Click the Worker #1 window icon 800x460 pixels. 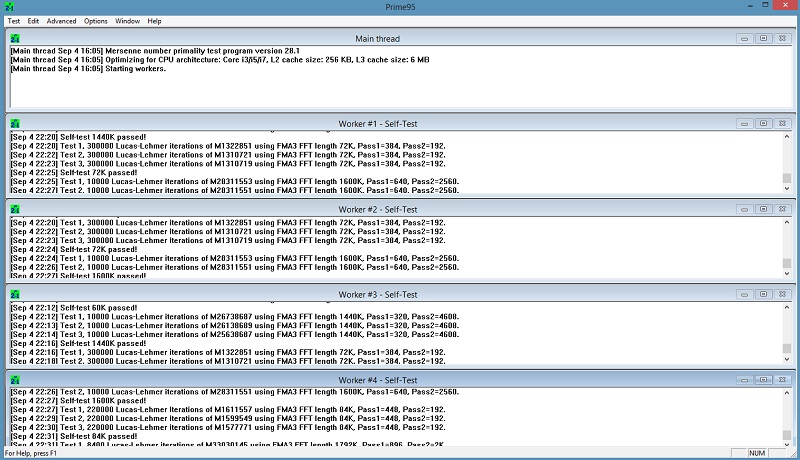[15, 123]
